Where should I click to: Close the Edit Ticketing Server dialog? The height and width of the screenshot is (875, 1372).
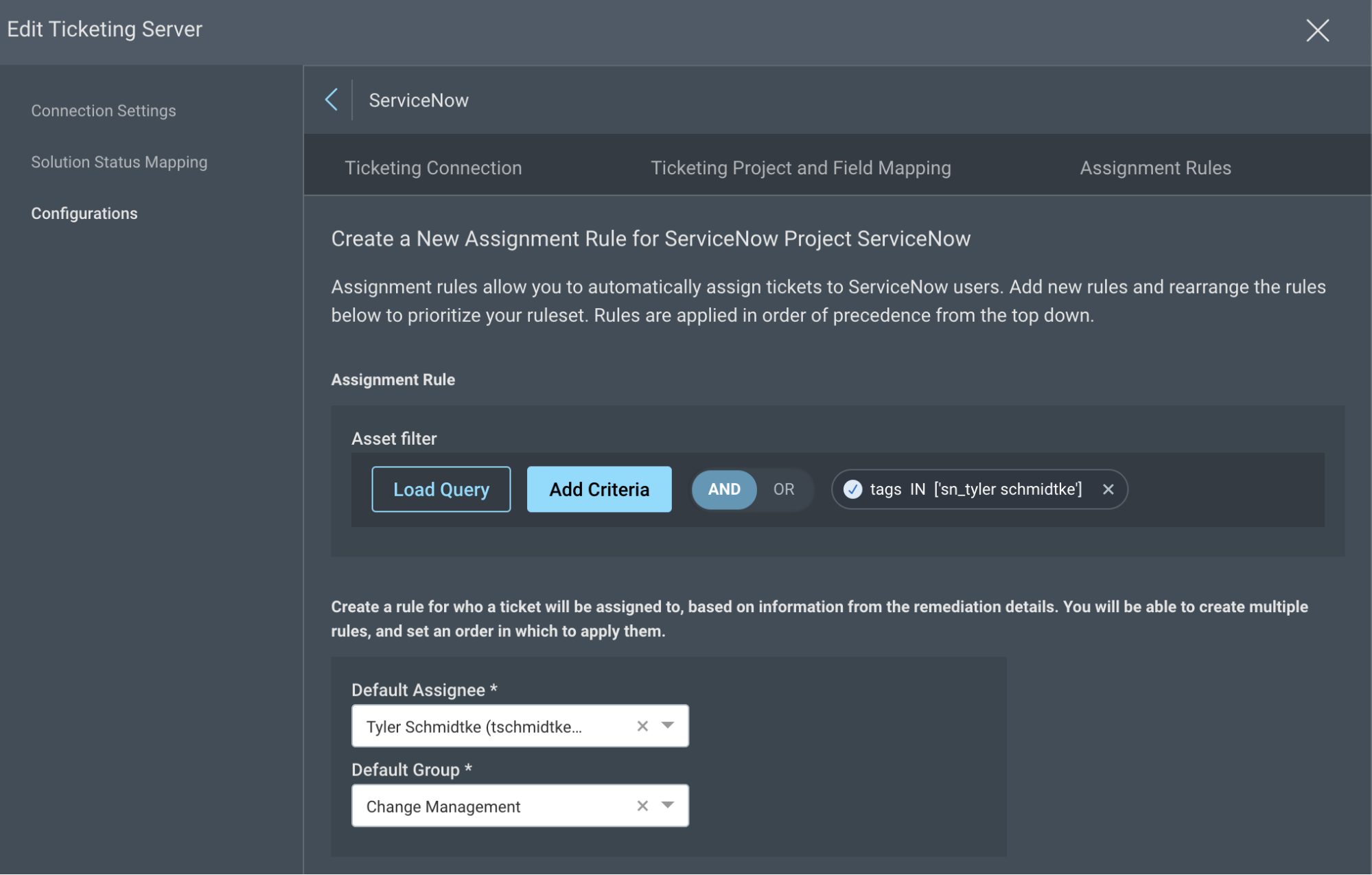pyautogui.click(x=1316, y=30)
